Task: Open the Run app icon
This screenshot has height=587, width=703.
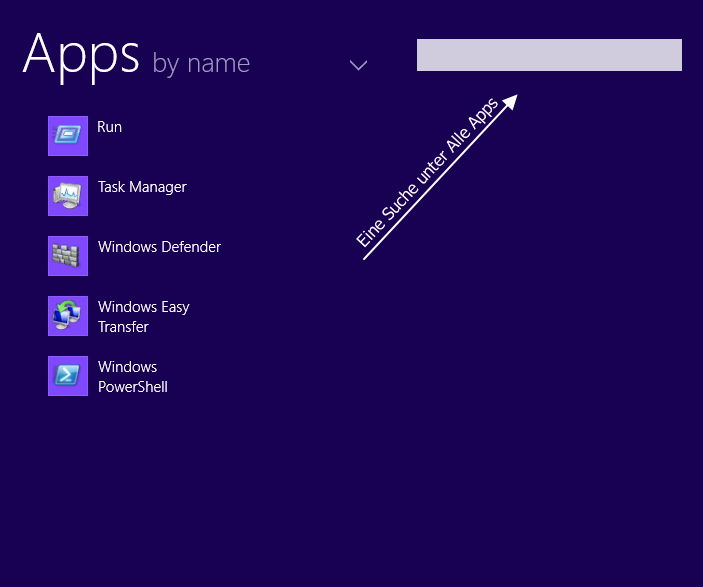Action: 68,136
